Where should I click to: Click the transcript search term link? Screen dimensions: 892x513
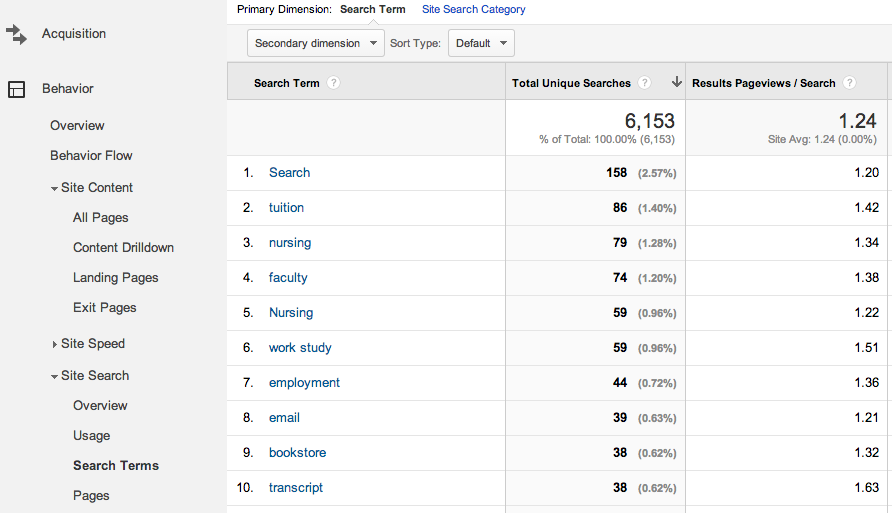pyautogui.click(x=296, y=487)
